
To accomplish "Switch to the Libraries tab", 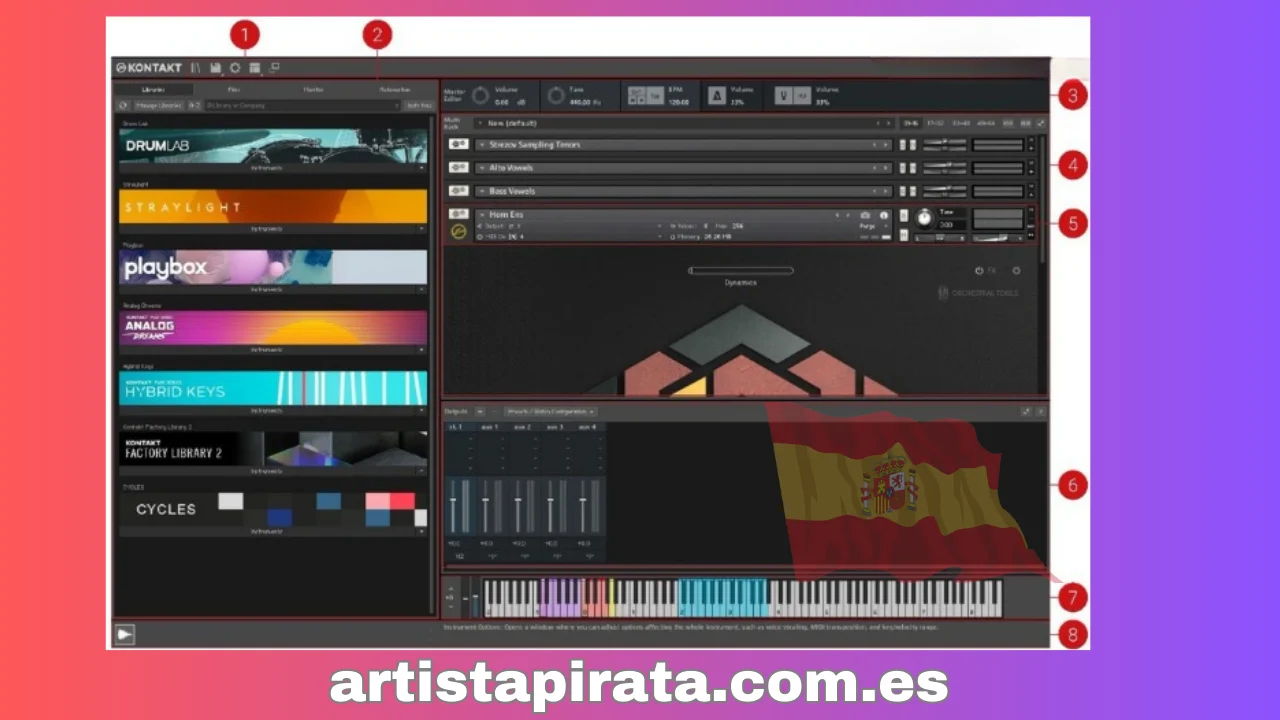I will click(153, 89).
